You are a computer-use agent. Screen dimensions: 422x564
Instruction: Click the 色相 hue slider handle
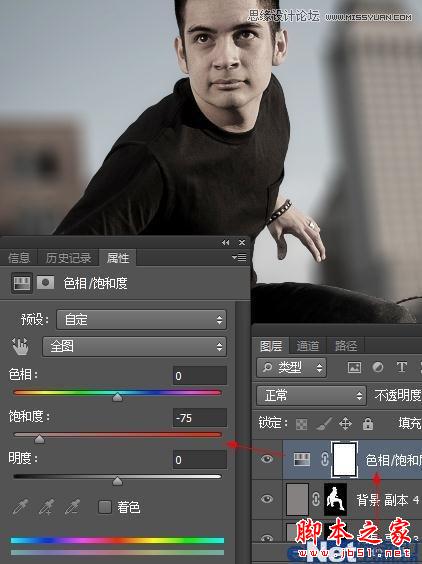[x=117, y=397]
